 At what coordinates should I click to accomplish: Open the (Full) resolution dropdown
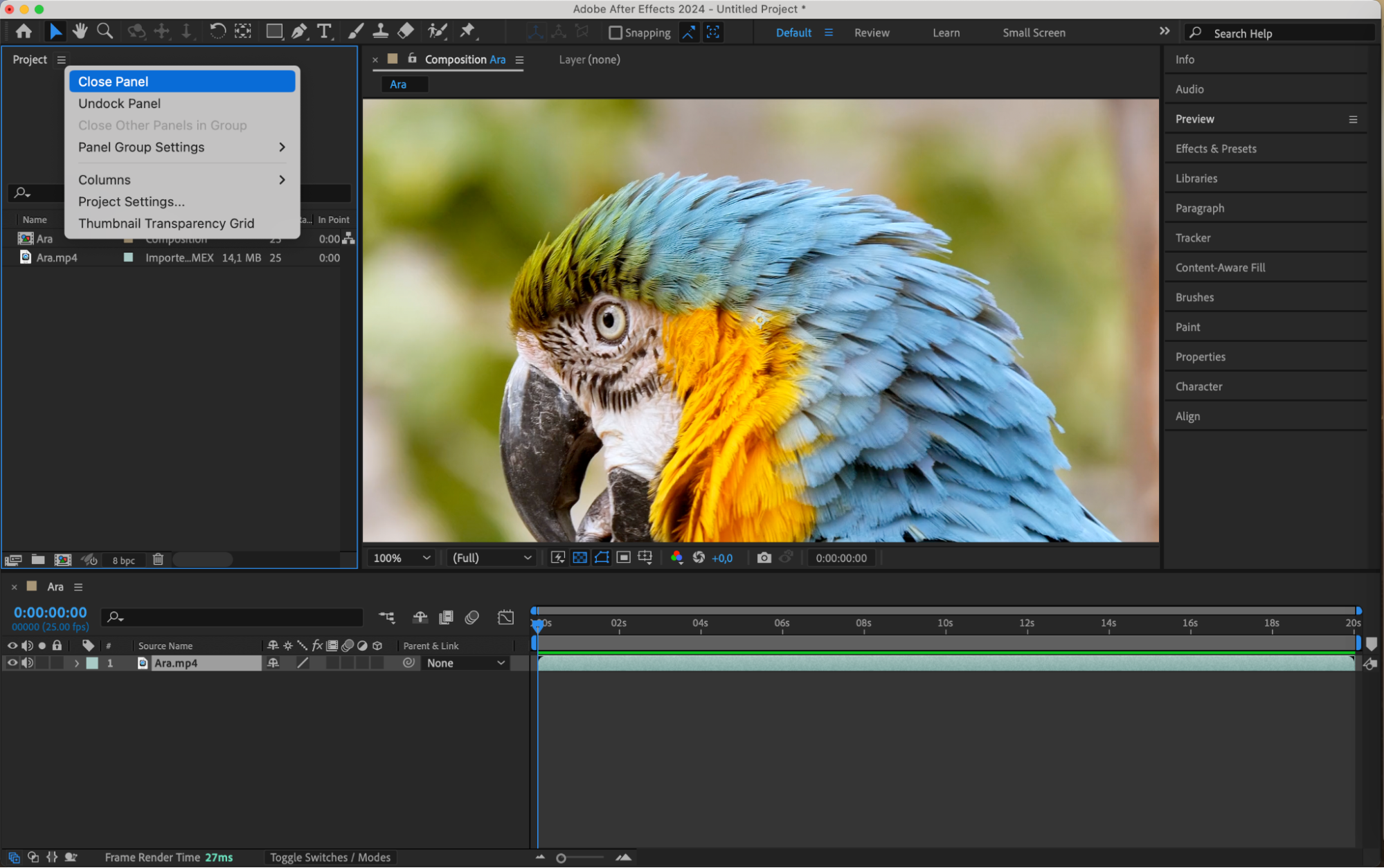492,558
